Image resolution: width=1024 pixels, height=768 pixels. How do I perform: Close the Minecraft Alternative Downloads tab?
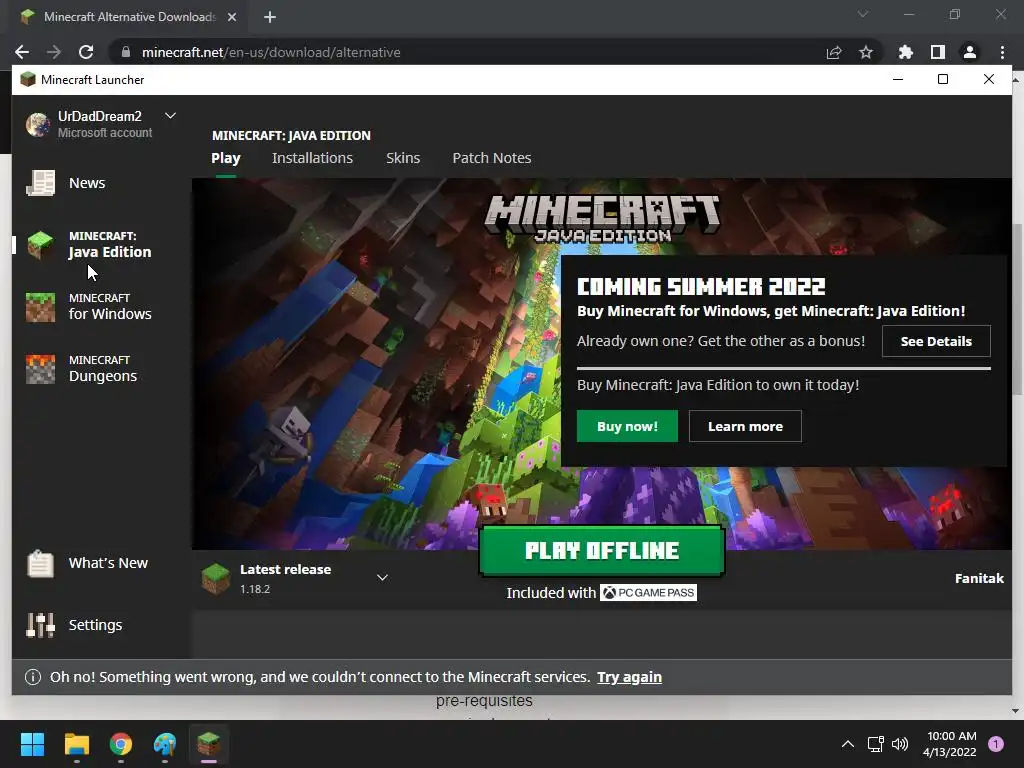[x=232, y=17]
